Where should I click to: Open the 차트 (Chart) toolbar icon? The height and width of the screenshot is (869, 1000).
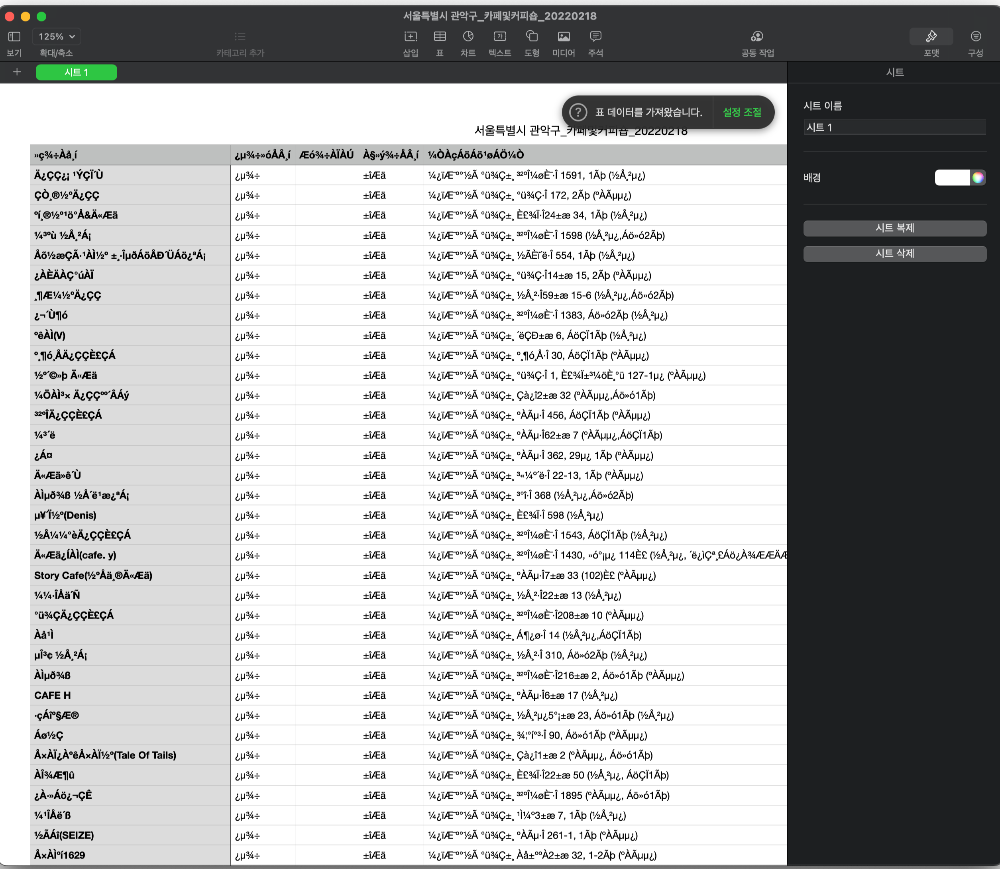pos(468,36)
